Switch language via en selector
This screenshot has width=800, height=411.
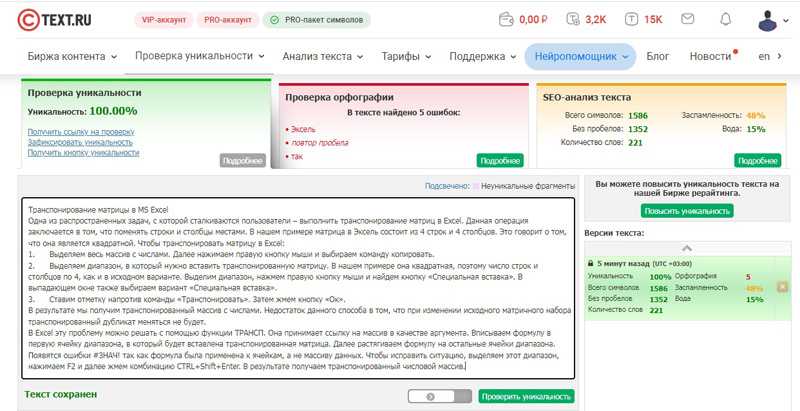click(769, 56)
